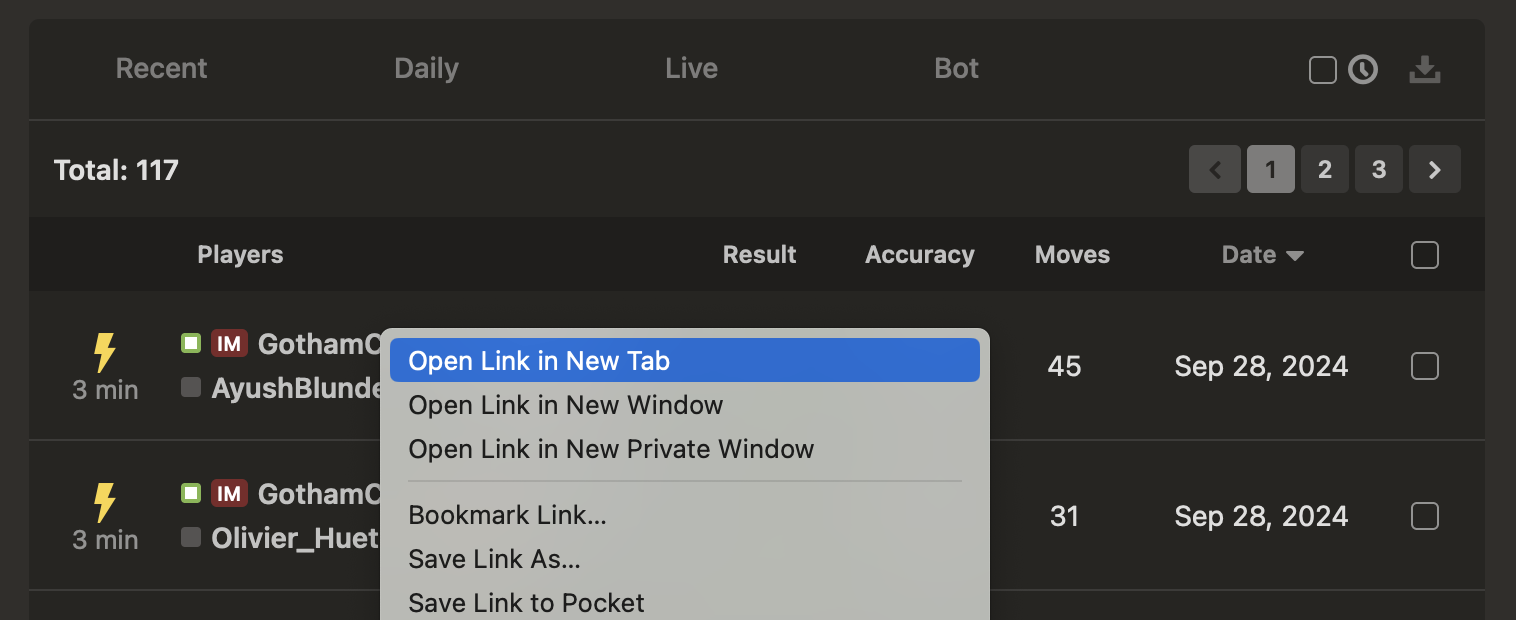
Task: Click the IM badge in the second game row
Action: click(229, 493)
